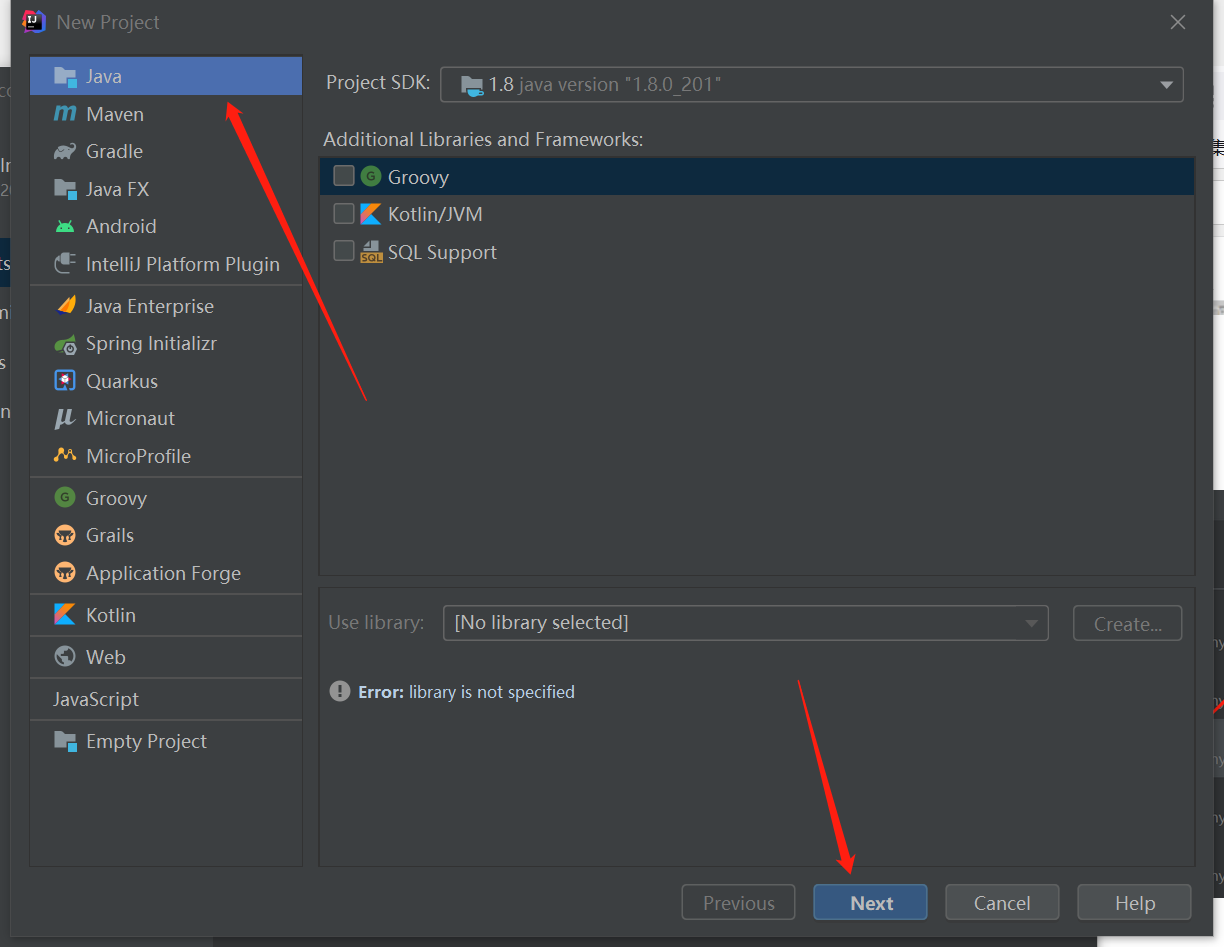Viewport: 1224px width, 947px height.
Task: Click the 'Kotlin/JVM' label text
Action: 435,214
